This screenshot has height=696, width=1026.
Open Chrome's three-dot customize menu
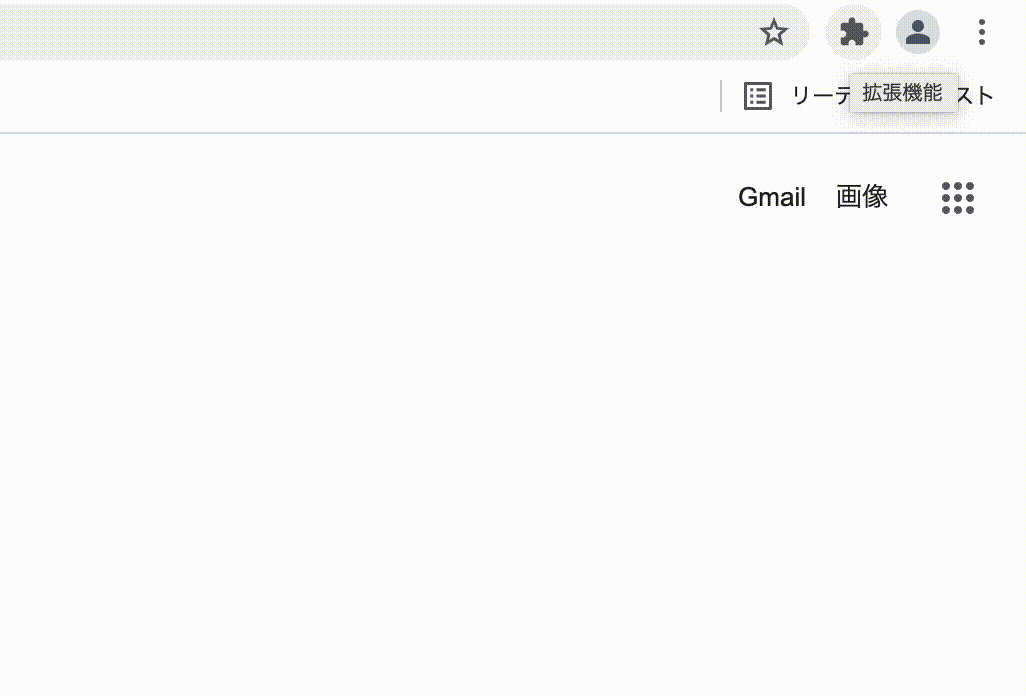tap(982, 32)
